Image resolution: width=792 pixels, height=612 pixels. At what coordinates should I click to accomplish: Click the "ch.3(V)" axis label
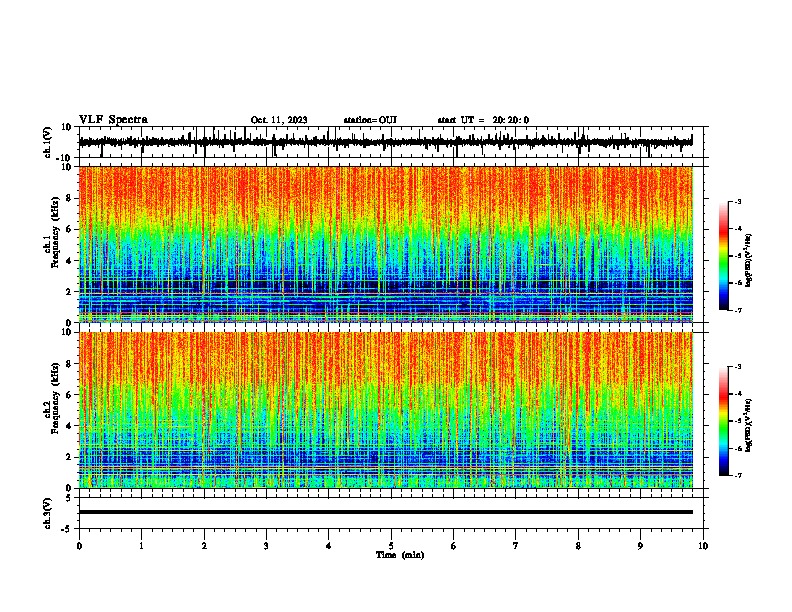click(48, 513)
